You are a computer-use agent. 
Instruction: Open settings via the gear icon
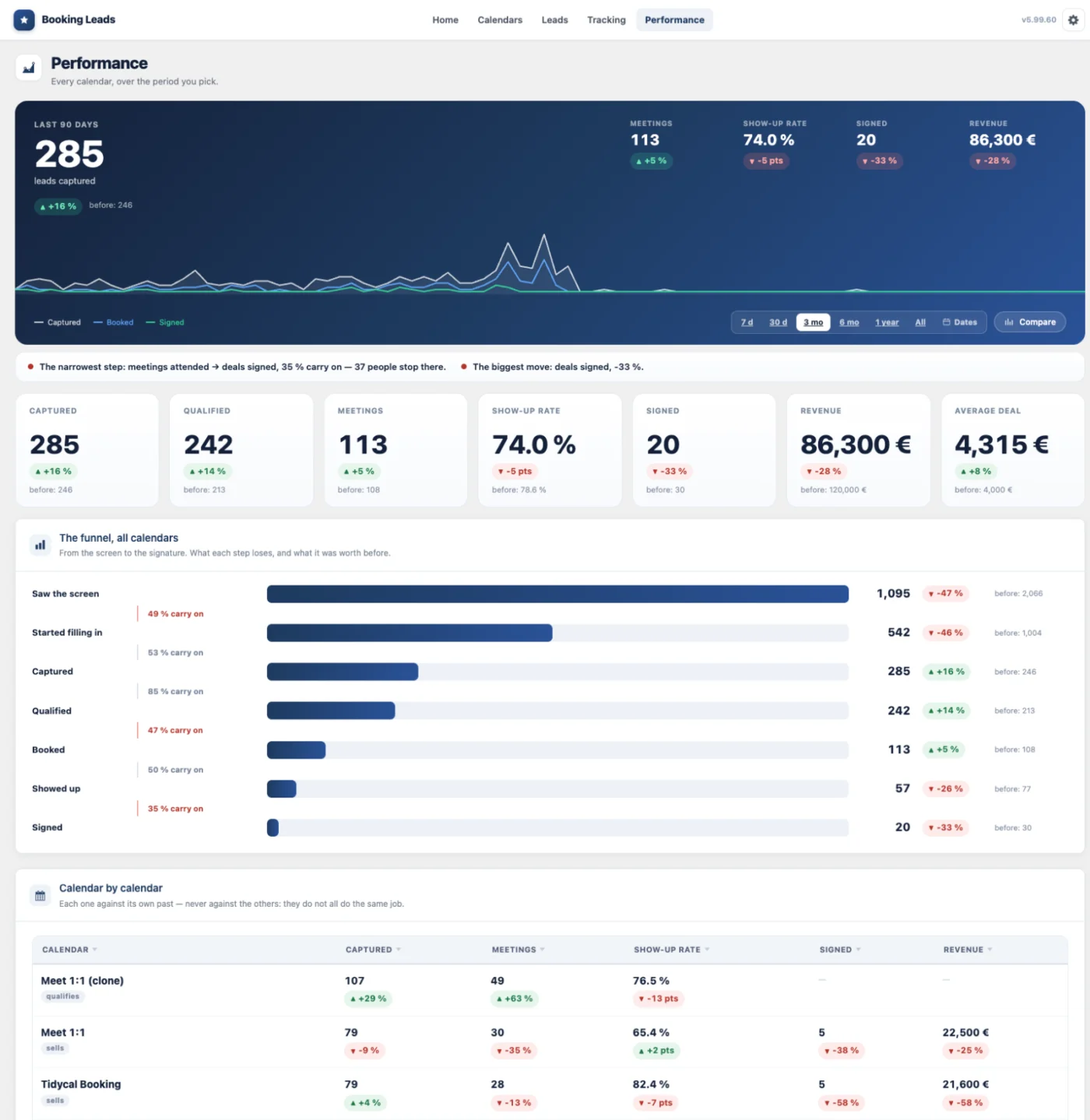click(x=1073, y=20)
